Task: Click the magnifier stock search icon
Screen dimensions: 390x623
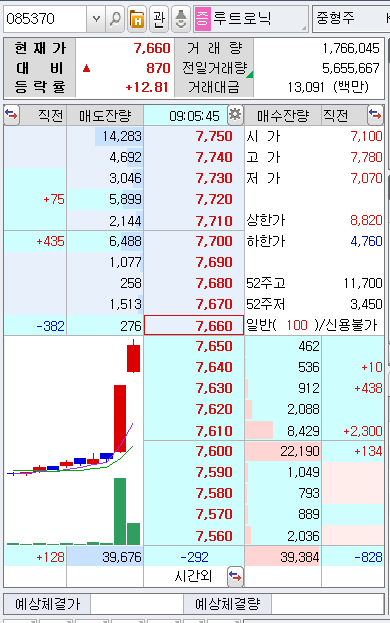Action: pyautogui.click(x=115, y=19)
